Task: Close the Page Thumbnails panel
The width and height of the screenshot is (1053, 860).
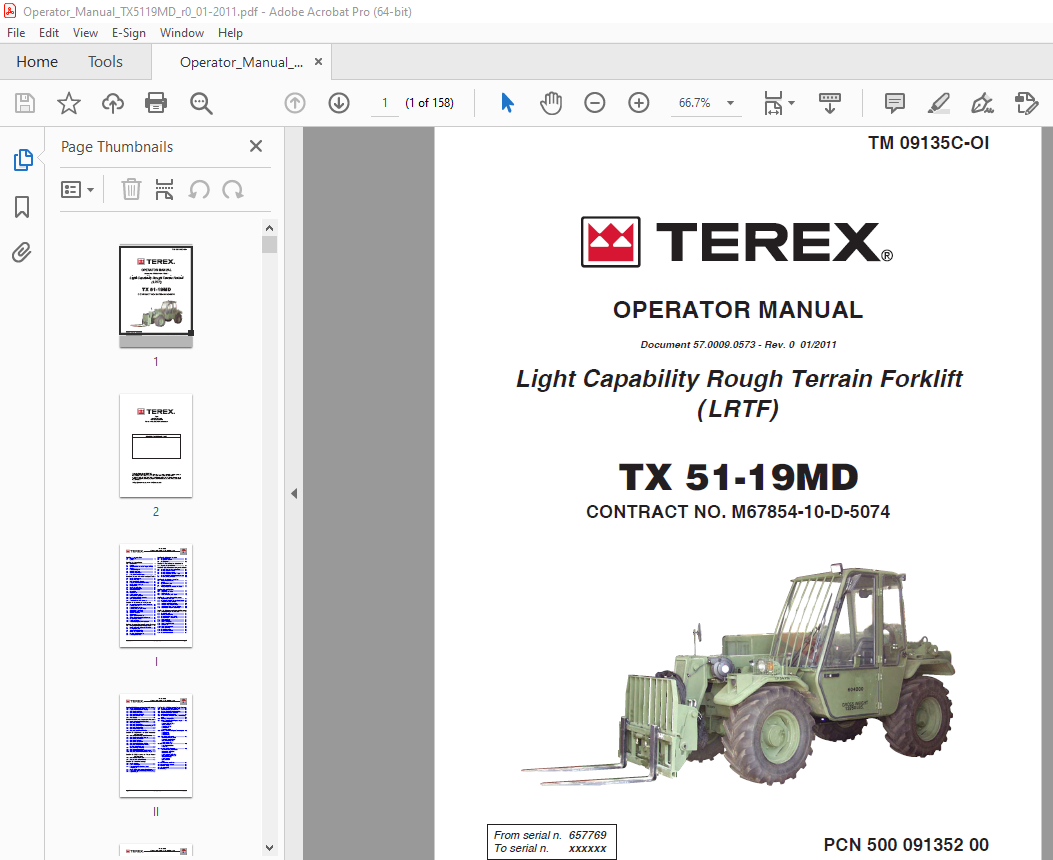Action: [x=256, y=146]
